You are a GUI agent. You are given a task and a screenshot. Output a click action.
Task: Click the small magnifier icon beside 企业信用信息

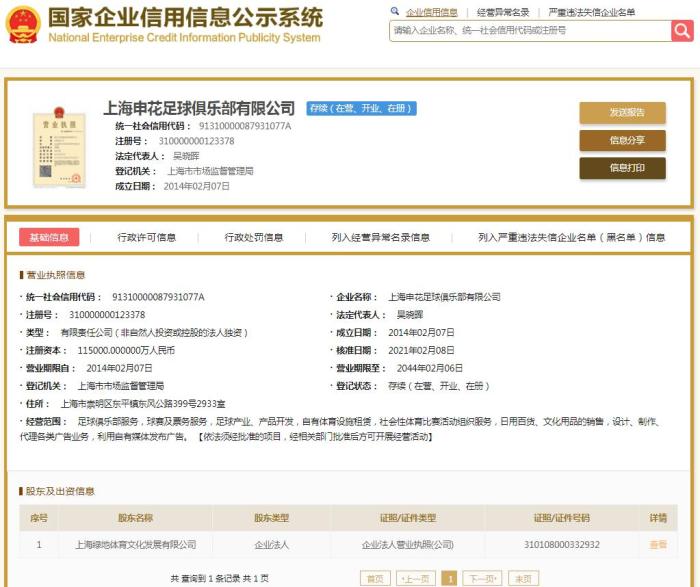click(395, 11)
